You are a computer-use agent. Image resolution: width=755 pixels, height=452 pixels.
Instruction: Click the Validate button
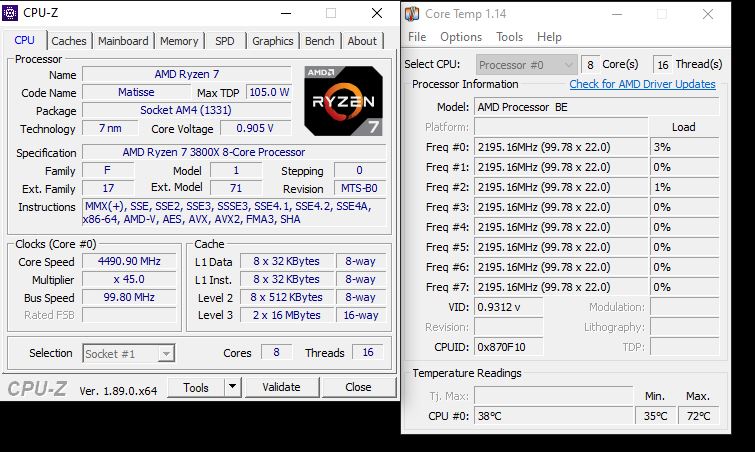coord(282,387)
